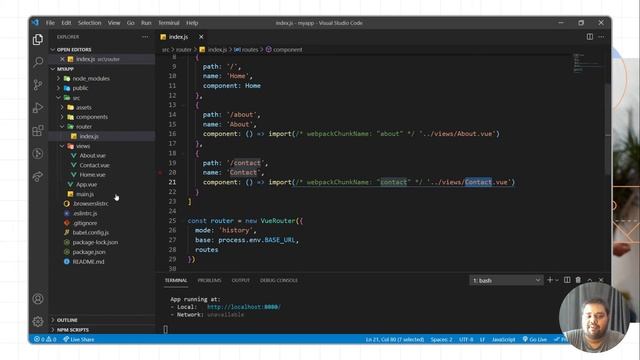Viewport: 640px width, 360px height.
Task: Open the Help menu
Action: [x=192, y=23]
